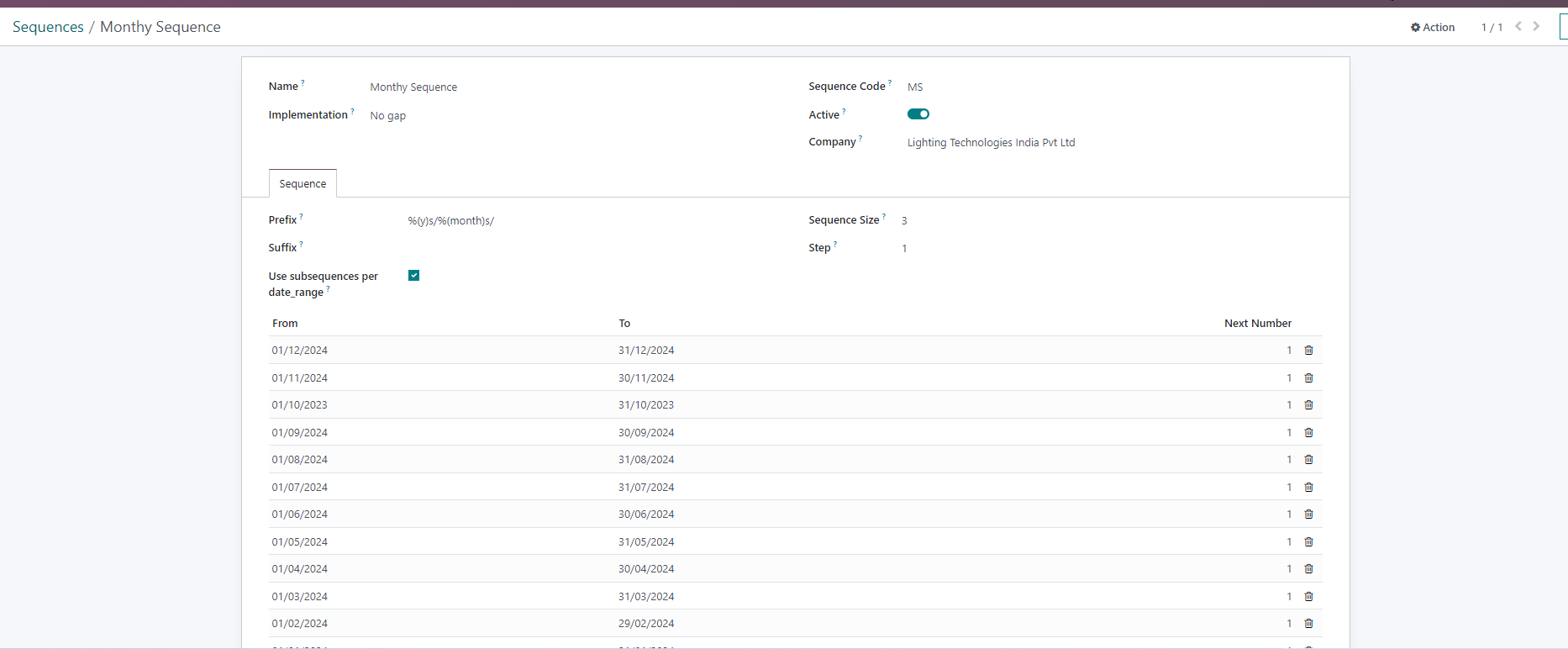
Task: Click trash icon for 01/11/2024 row
Action: tap(1308, 378)
